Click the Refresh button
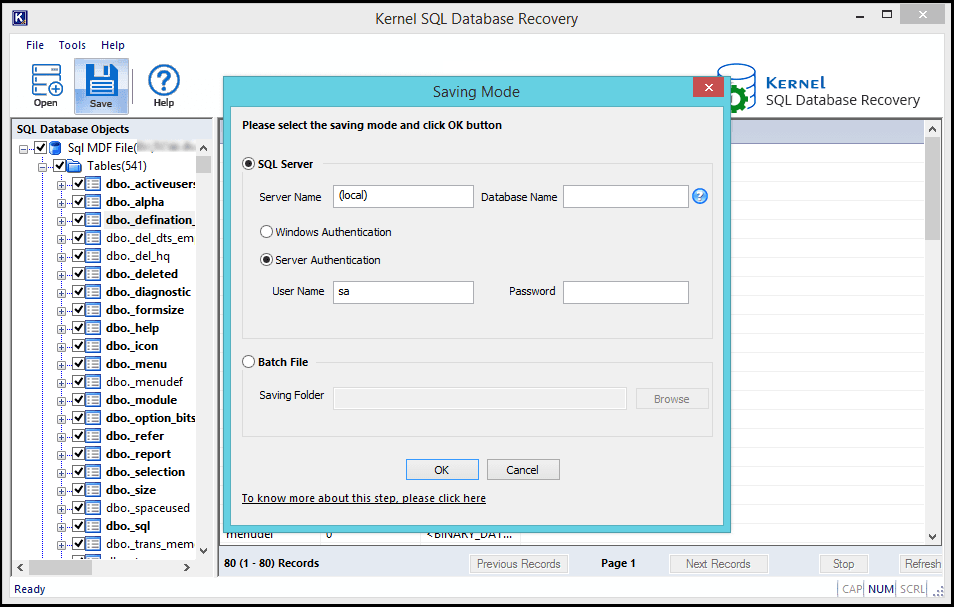Viewport: 954px width, 607px height. [x=922, y=564]
